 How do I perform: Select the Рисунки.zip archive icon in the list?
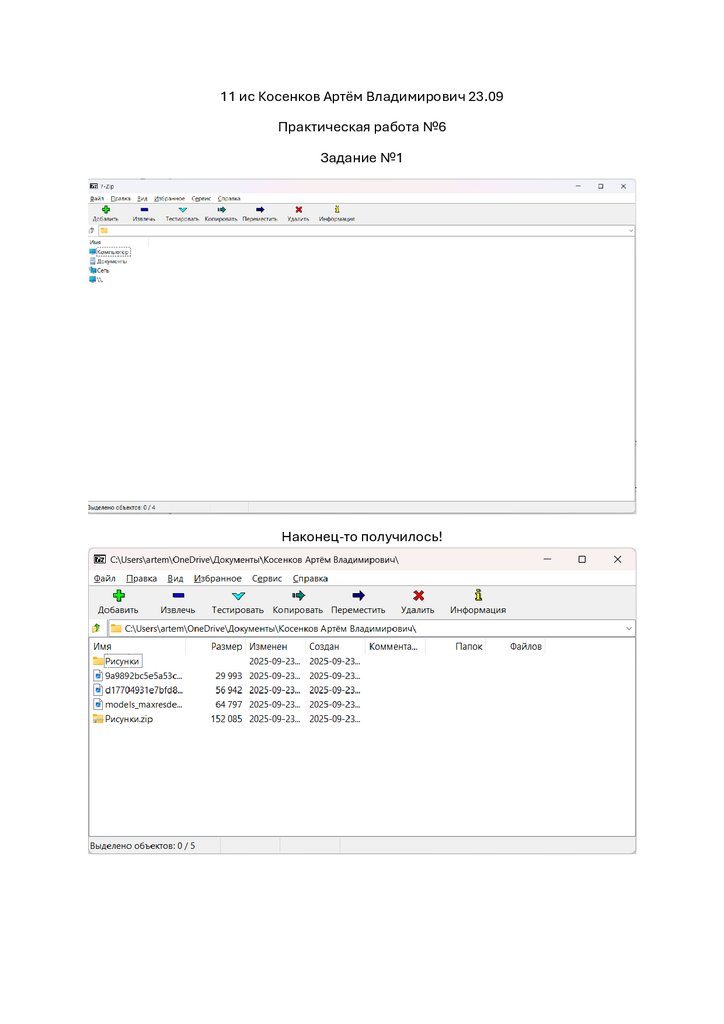(x=98, y=719)
